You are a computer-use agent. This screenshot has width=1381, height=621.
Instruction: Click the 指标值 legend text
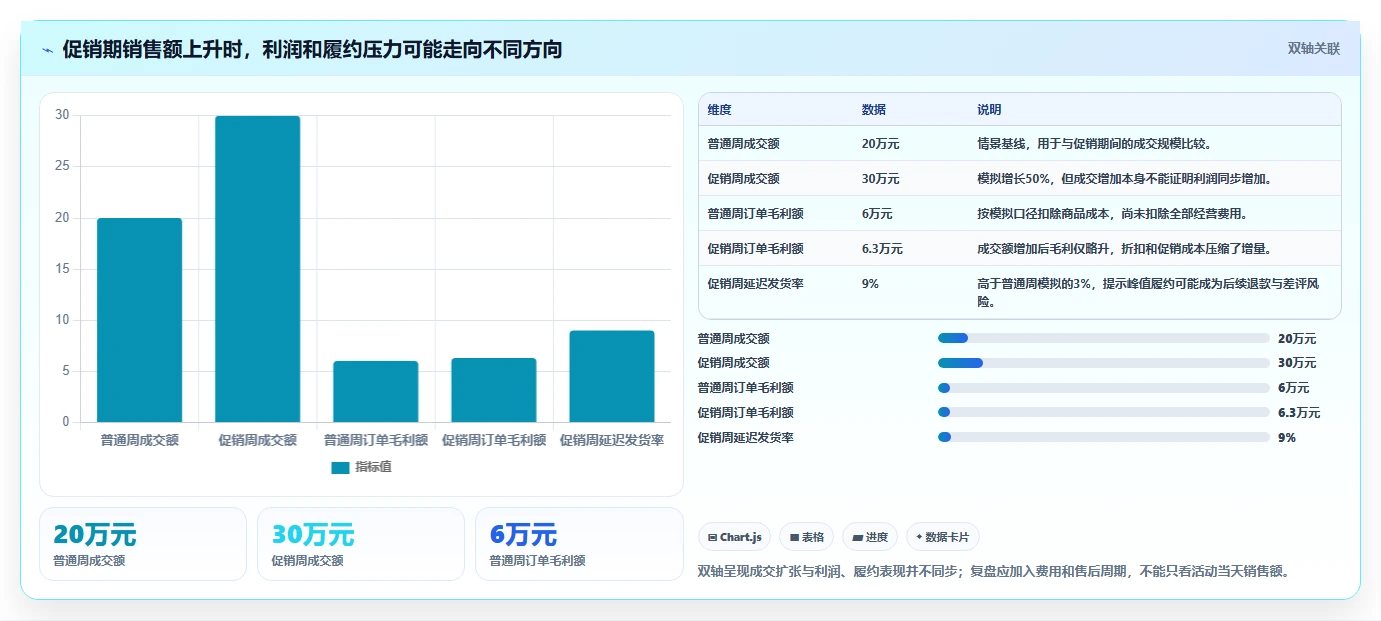(x=373, y=467)
